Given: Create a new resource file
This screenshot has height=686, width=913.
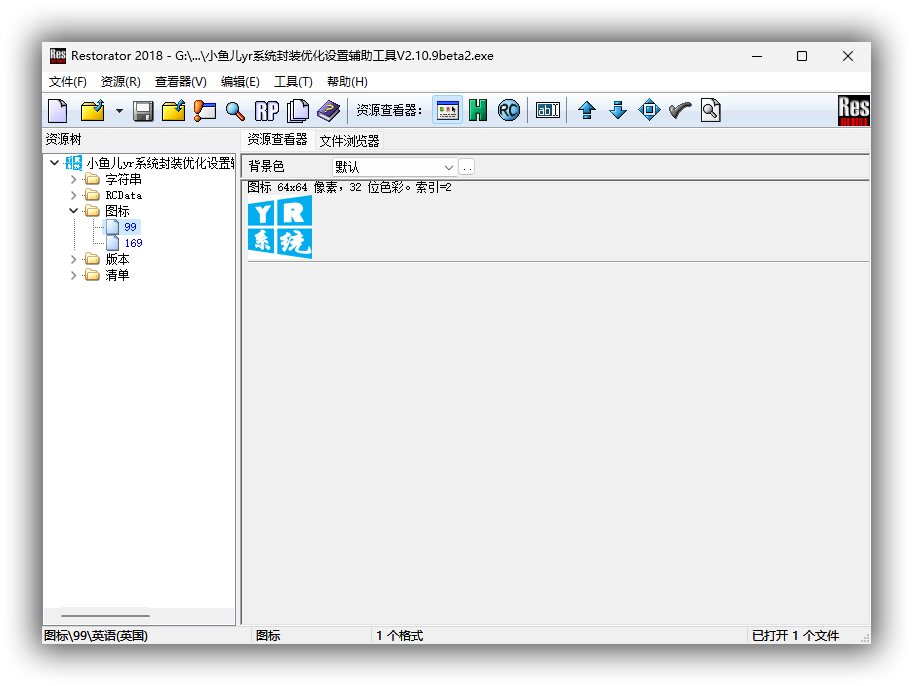Looking at the screenshot, I should tap(57, 110).
